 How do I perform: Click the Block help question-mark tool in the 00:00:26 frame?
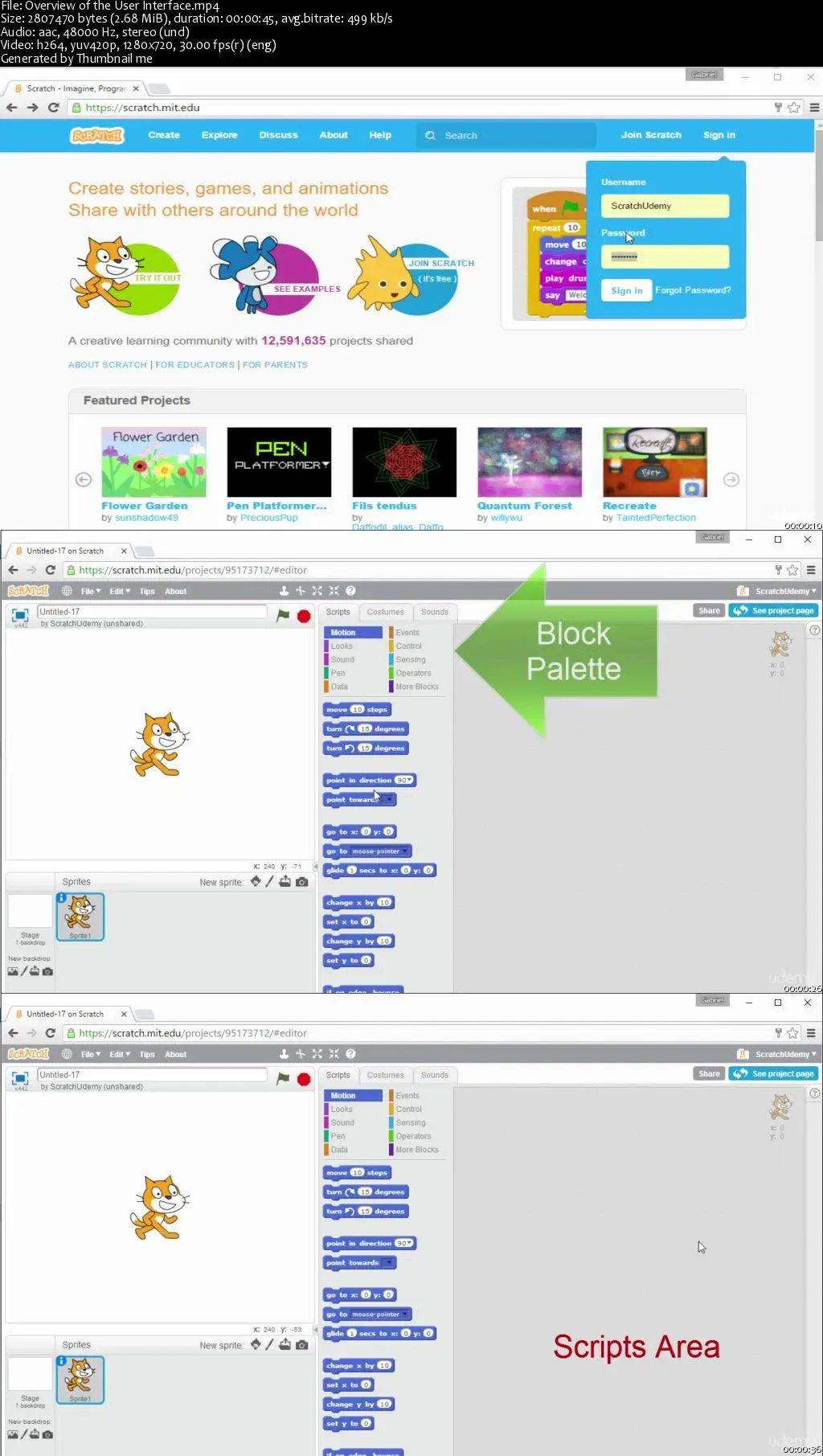coord(350,591)
